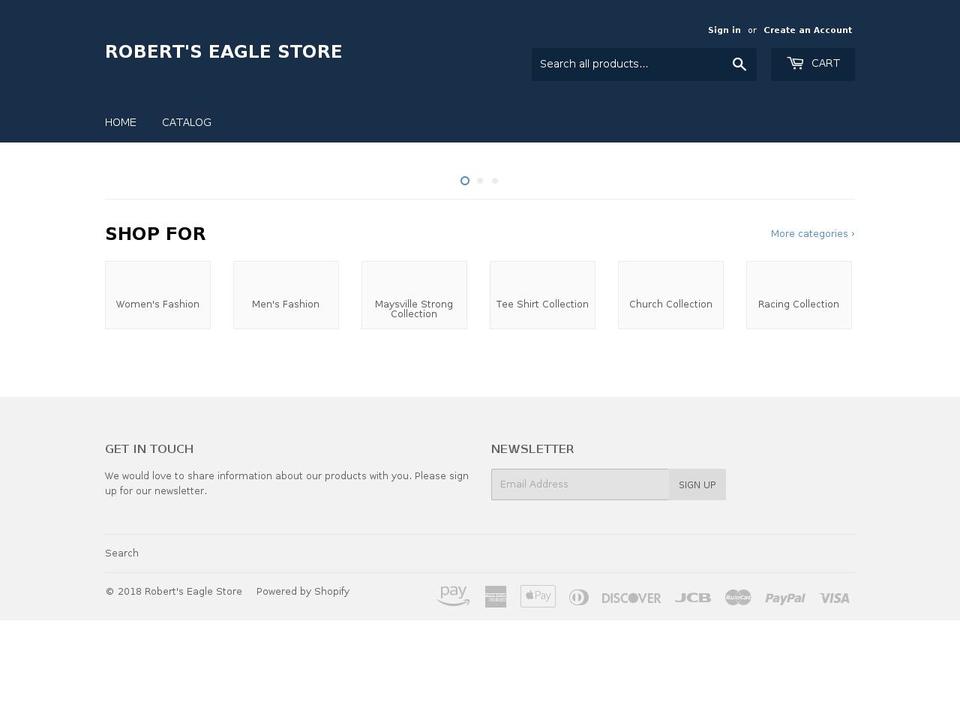This screenshot has height=720, width=960.
Task: Click the Mastercard payment icon
Action: click(x=738, y=597)
